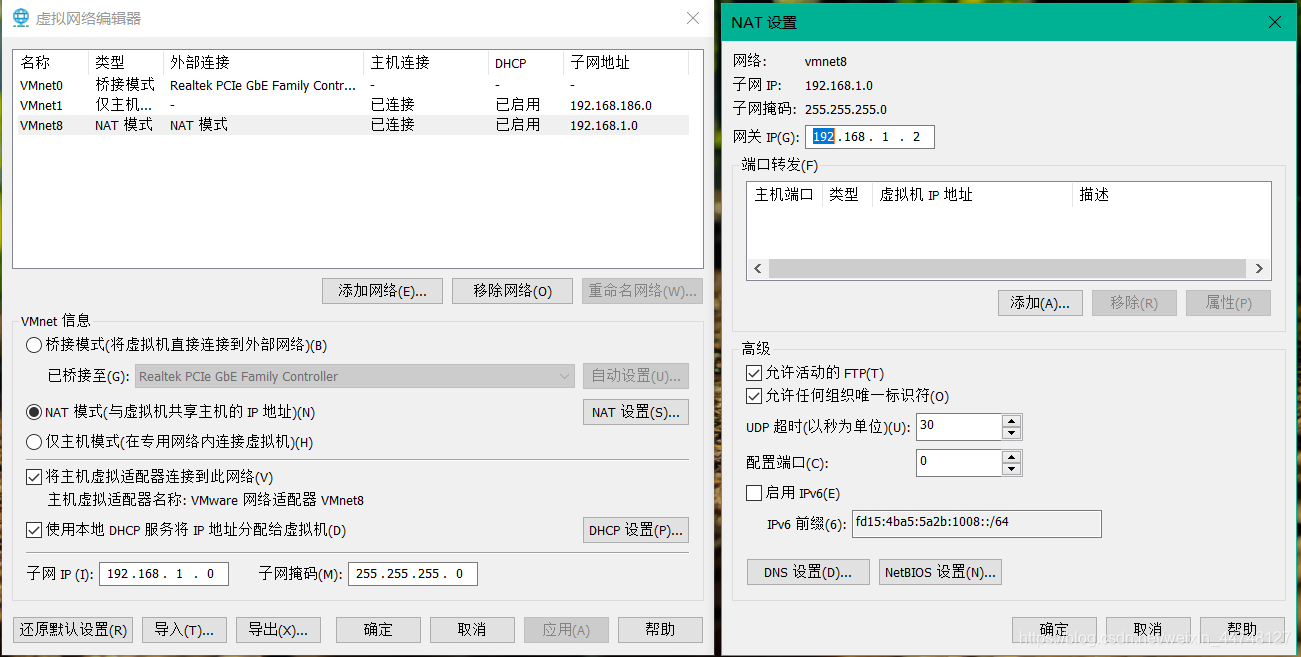Click Realtek PCIe GbE external connection cell

(x=263, y=86)
